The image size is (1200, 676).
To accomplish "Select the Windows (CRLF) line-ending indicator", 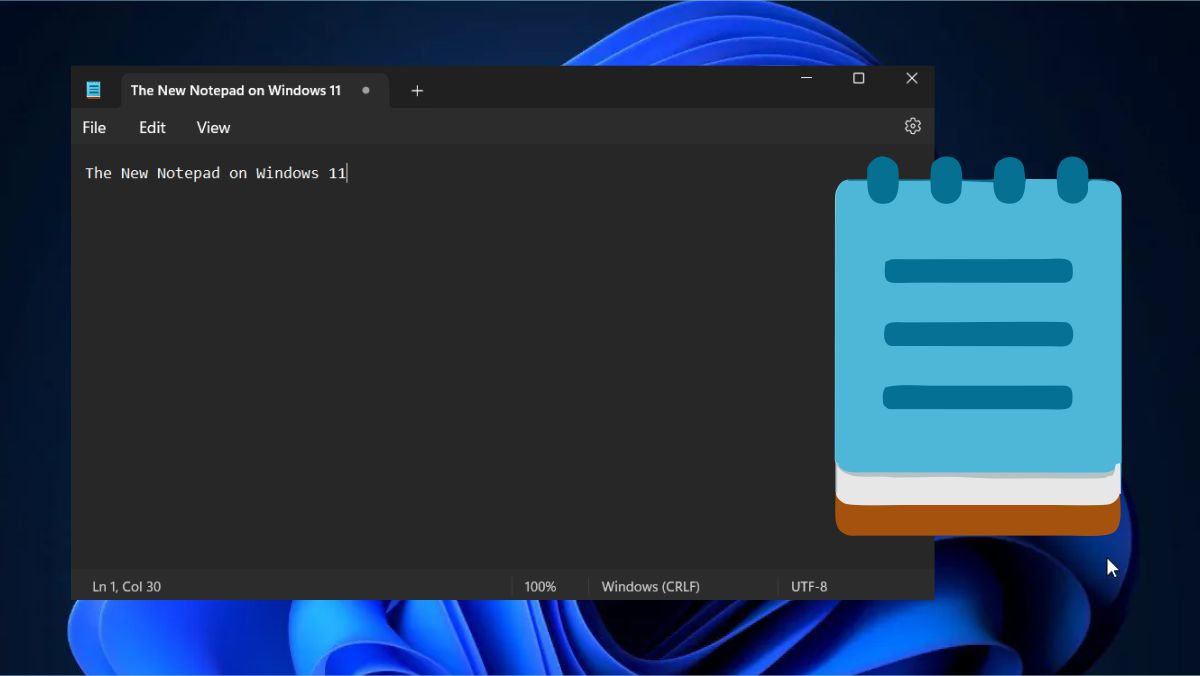I will (650, 586).
